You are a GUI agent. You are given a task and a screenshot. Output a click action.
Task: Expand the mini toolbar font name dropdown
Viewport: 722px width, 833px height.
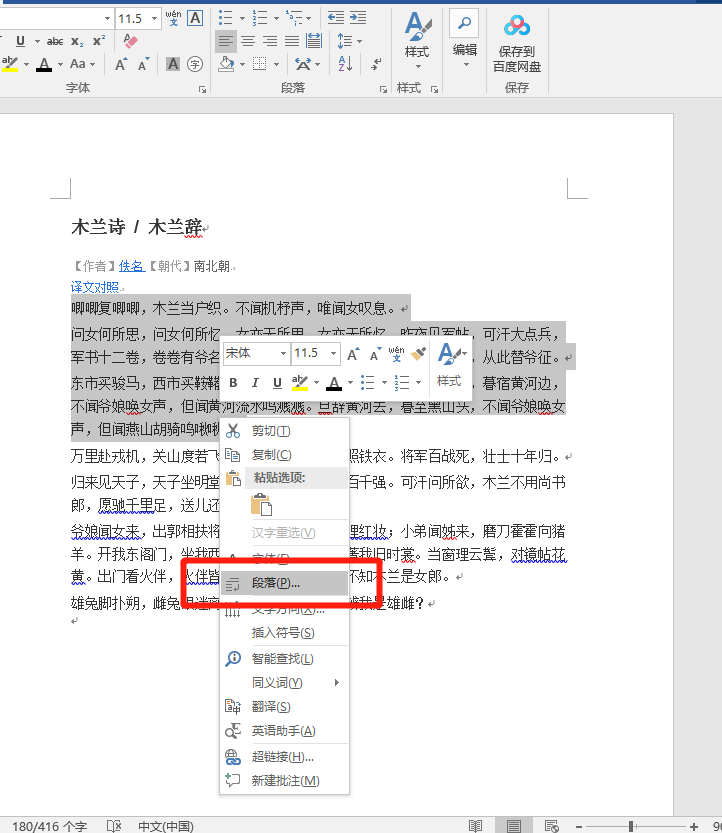point(283,354)
